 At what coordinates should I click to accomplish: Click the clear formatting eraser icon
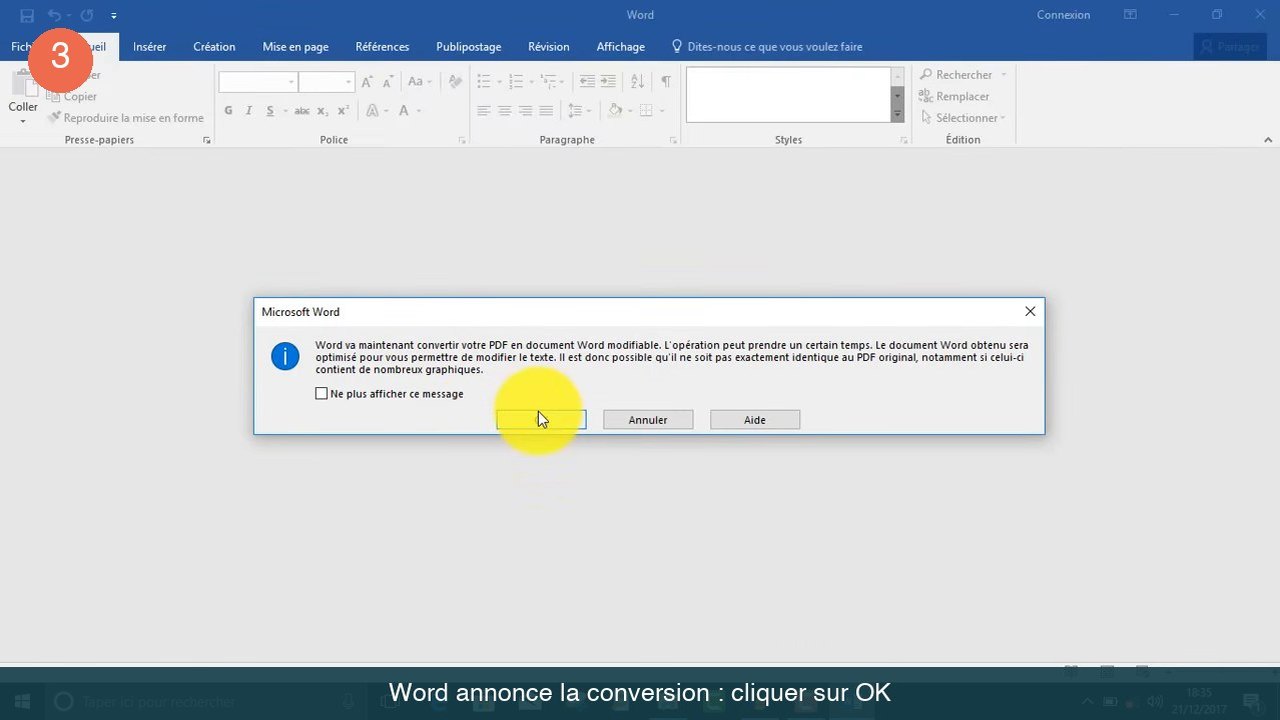455,82
